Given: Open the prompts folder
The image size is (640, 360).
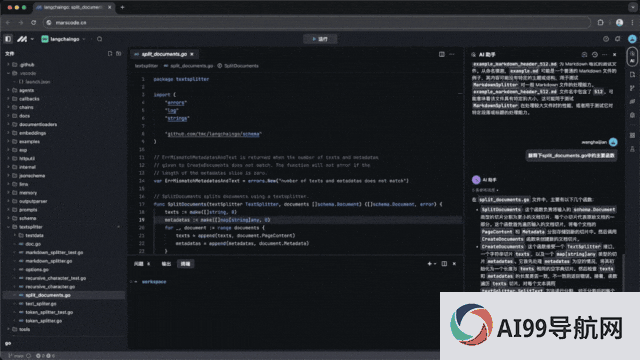Looking at the screenshot, I should point(28,210).
